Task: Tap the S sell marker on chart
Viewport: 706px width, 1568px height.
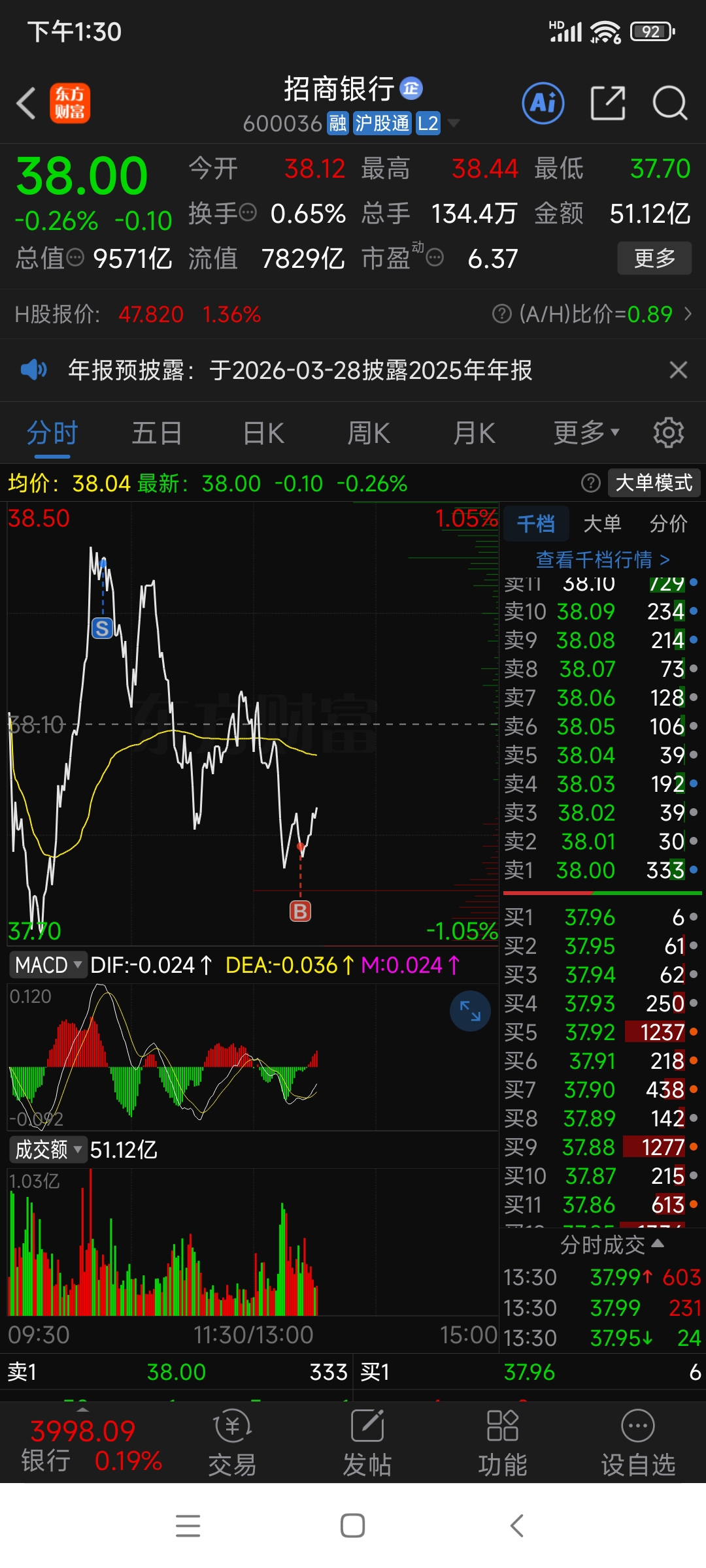Action: coord(102,629)
